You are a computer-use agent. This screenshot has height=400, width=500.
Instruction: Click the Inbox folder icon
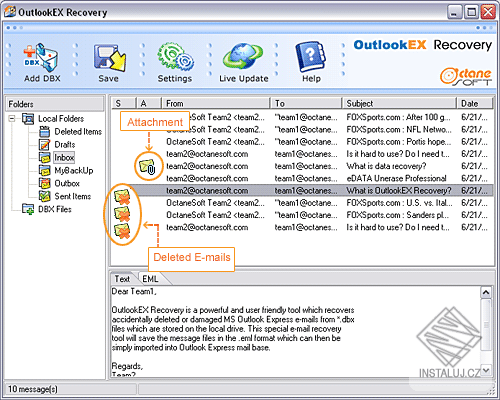click(x=44, y=157)
